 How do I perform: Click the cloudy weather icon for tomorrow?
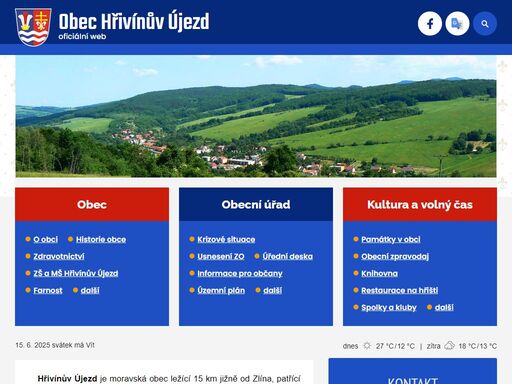pos(449,346)
